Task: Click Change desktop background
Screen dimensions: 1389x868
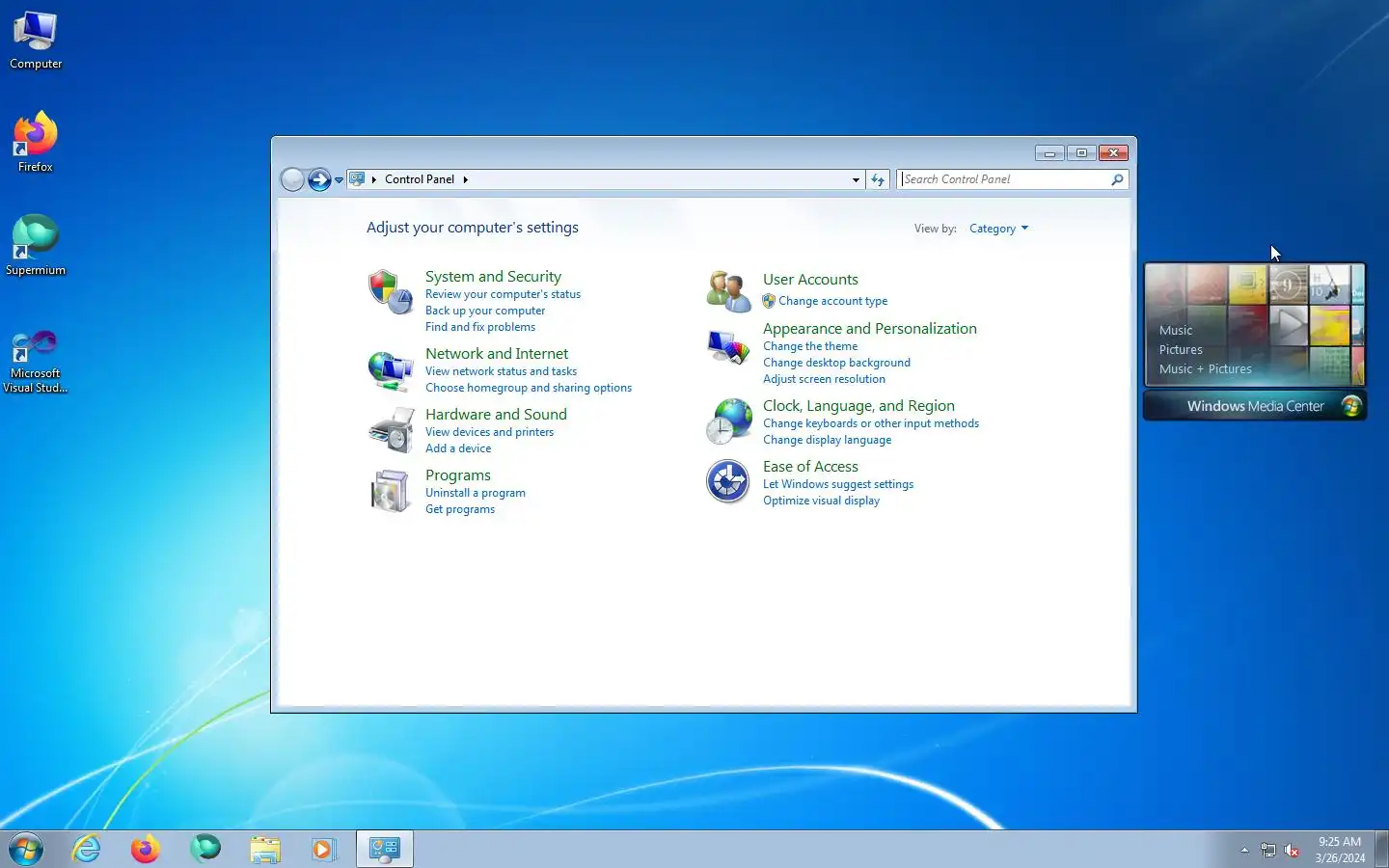Action: click(x=836, y=363)
